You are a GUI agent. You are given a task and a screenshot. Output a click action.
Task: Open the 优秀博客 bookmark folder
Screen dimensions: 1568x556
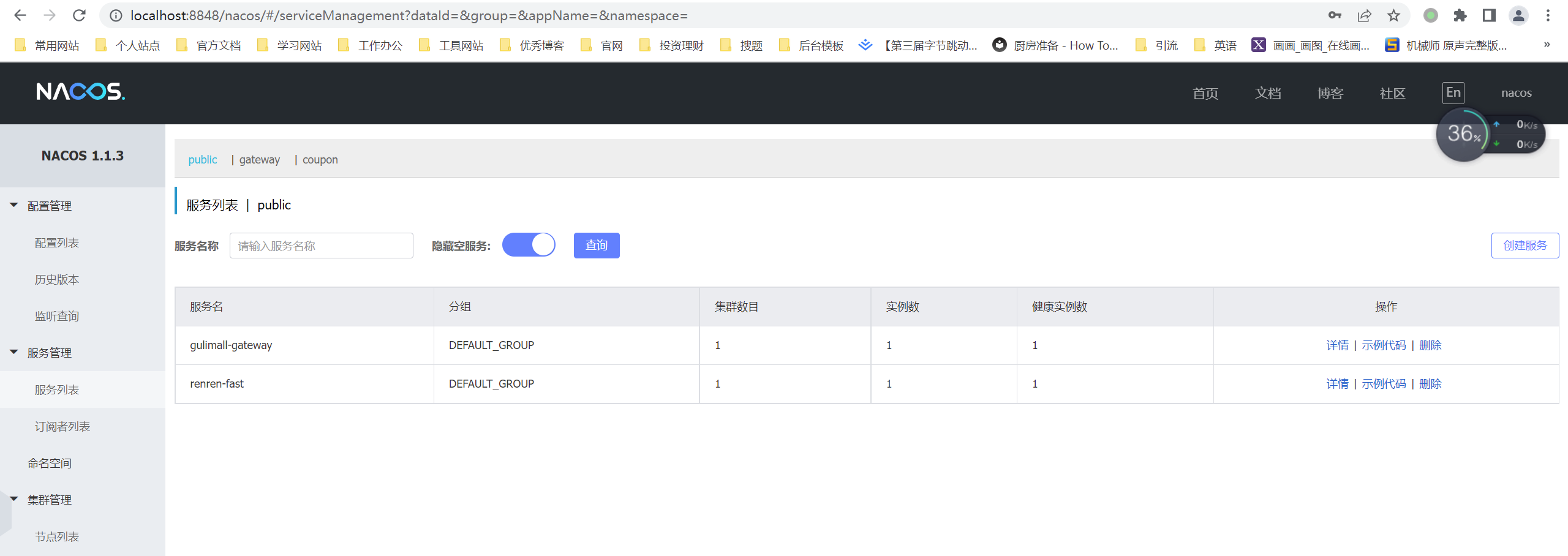pyautogui.click(x=532, y=45)
